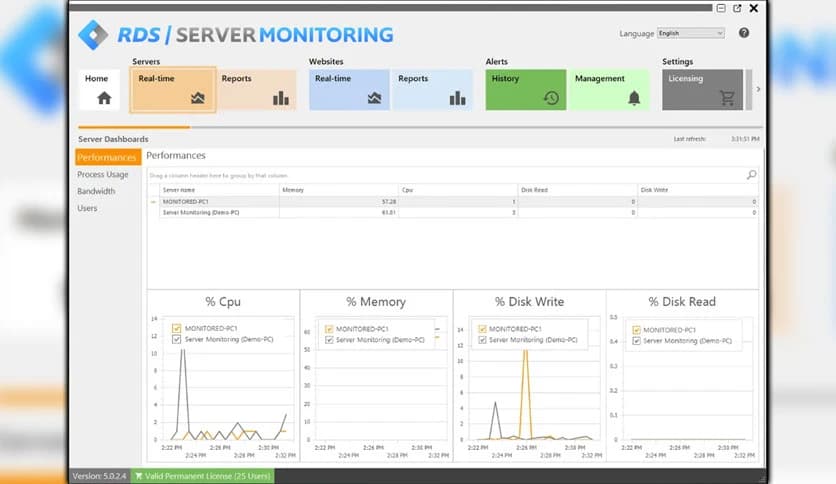Sort by Disk Write column header
Image resolution: width=836 pixels, height=484 pixels.
click(x=698, y=190)
